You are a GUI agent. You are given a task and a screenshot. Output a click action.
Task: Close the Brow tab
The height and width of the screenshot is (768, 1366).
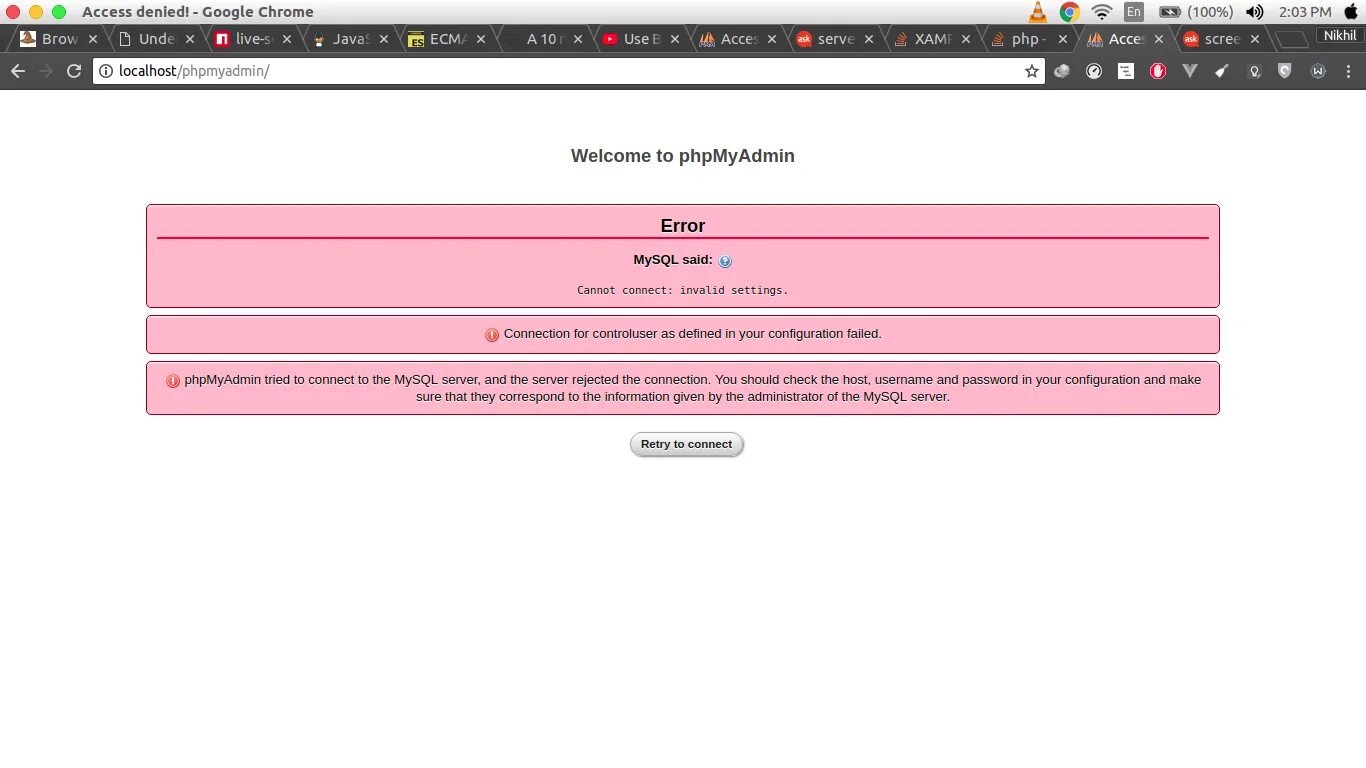click(x=93, y=39)
